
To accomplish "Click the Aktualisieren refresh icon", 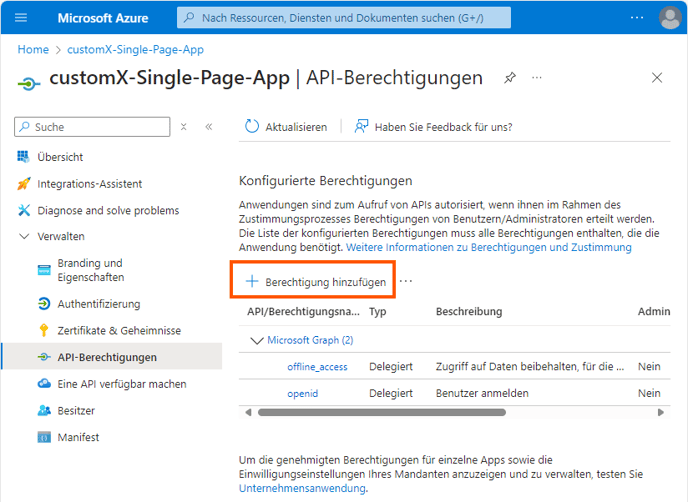I will 252,126.
